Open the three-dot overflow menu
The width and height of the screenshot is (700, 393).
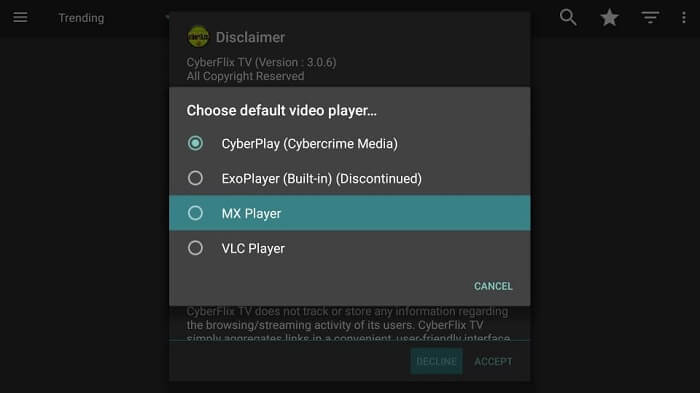[683, 17]
